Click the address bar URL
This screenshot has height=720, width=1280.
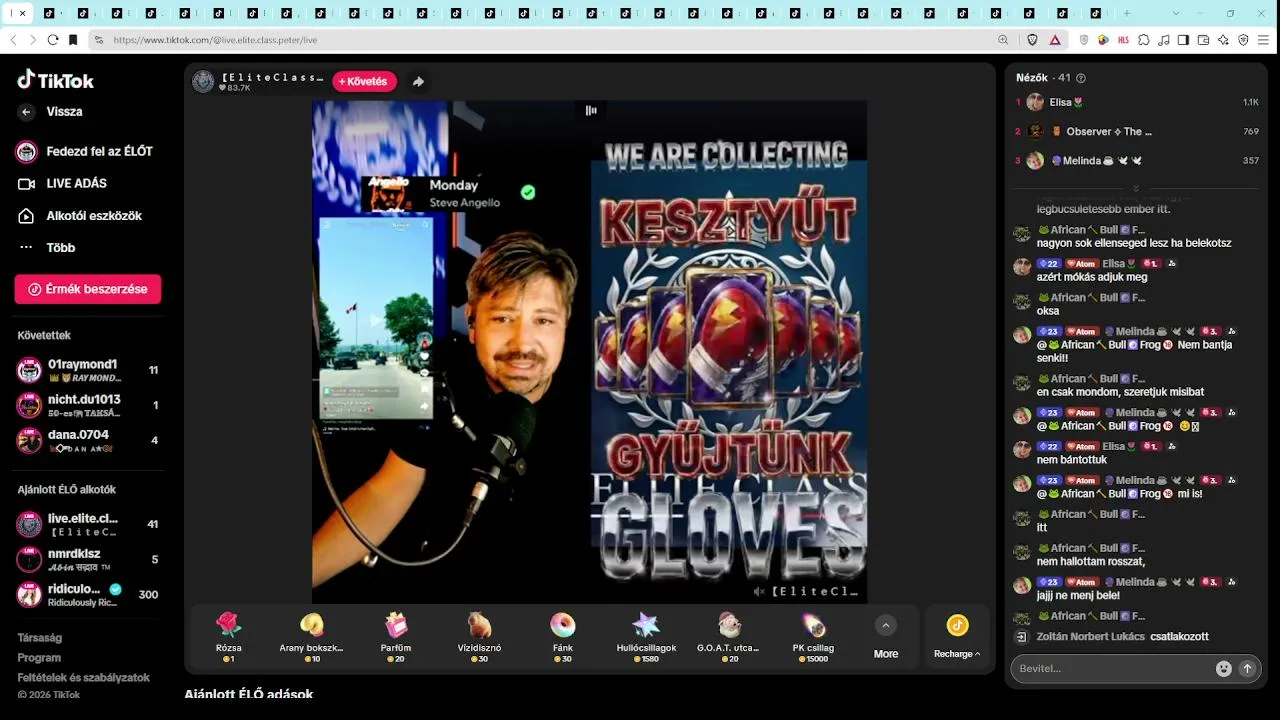[215, 40]
